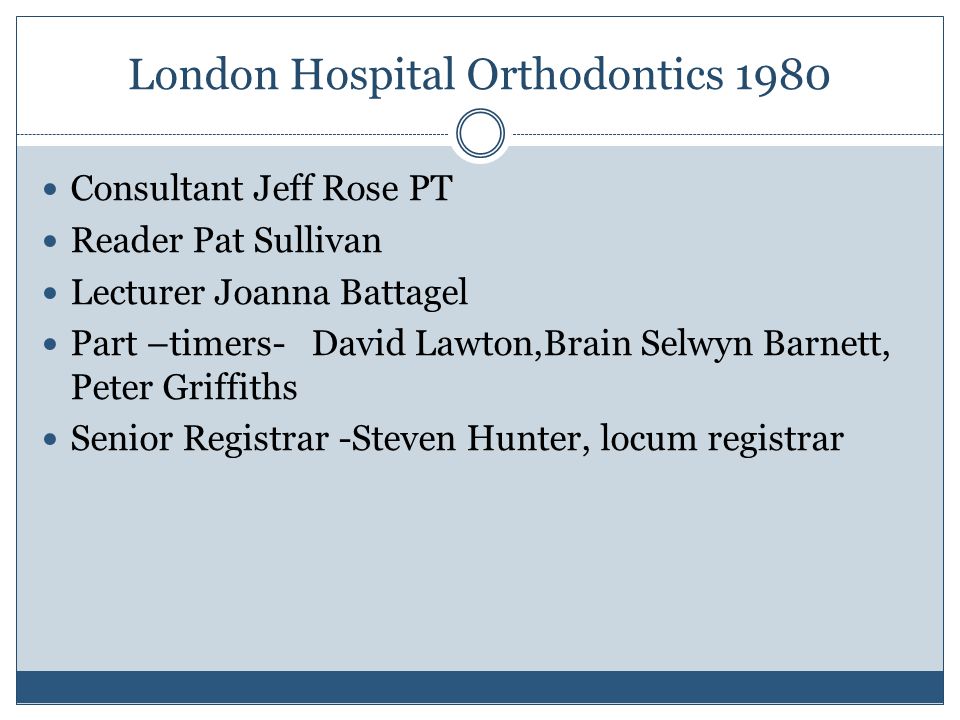This screenshot has height=720, width=960.
Task: Click the slide title London Hospital Orthodontics 1980
Action: 479,76
